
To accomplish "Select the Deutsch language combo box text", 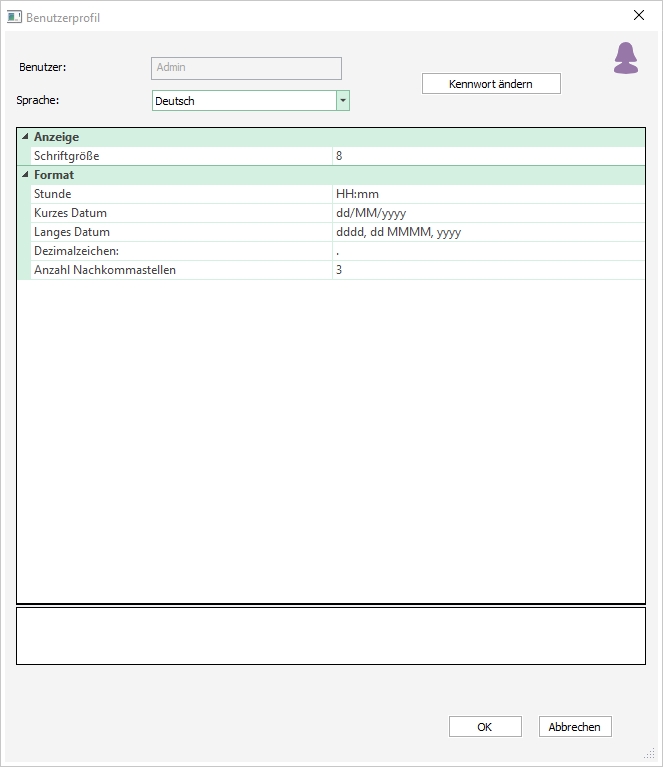I will coord(243,101).
